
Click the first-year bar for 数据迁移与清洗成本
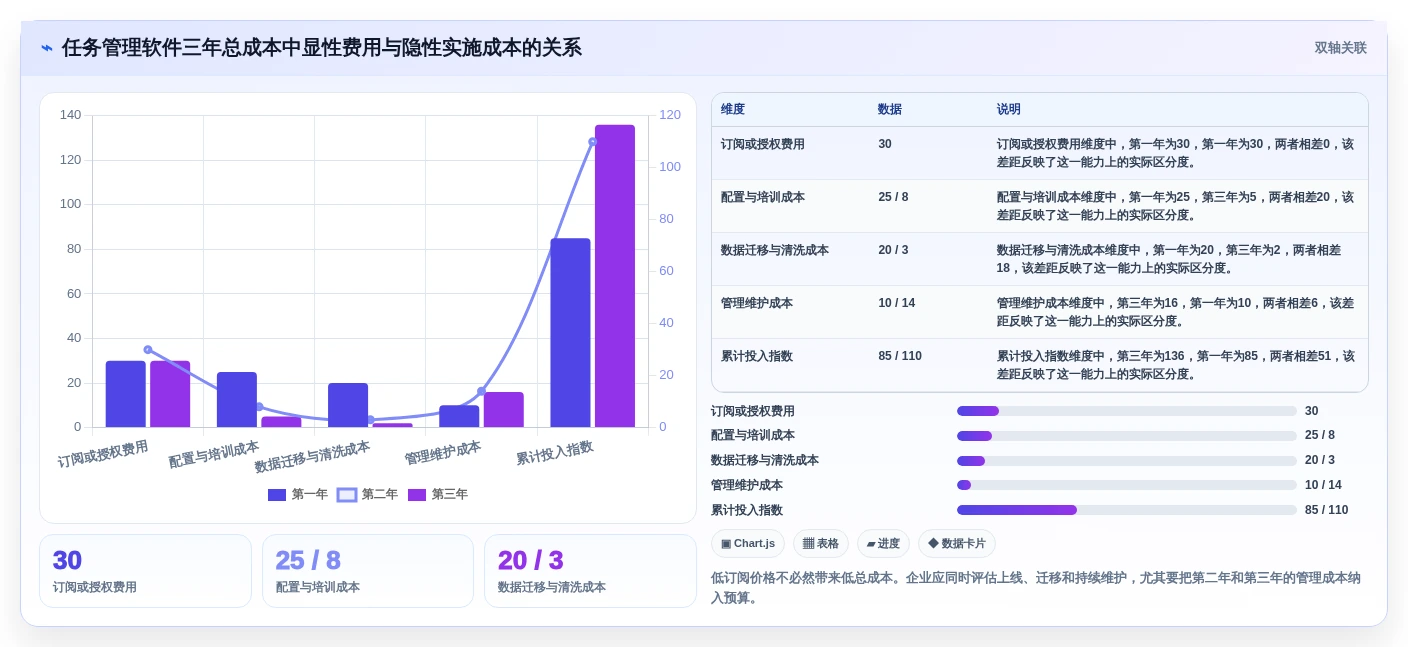coord(348,405)
